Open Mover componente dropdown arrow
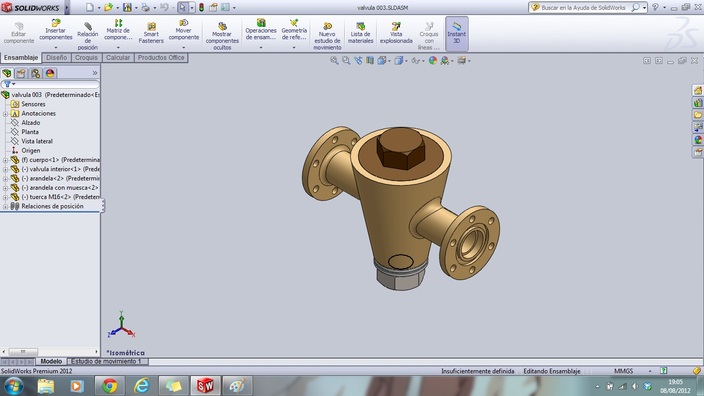The height and width of the screenshot is (396, 704). (184, 47)
